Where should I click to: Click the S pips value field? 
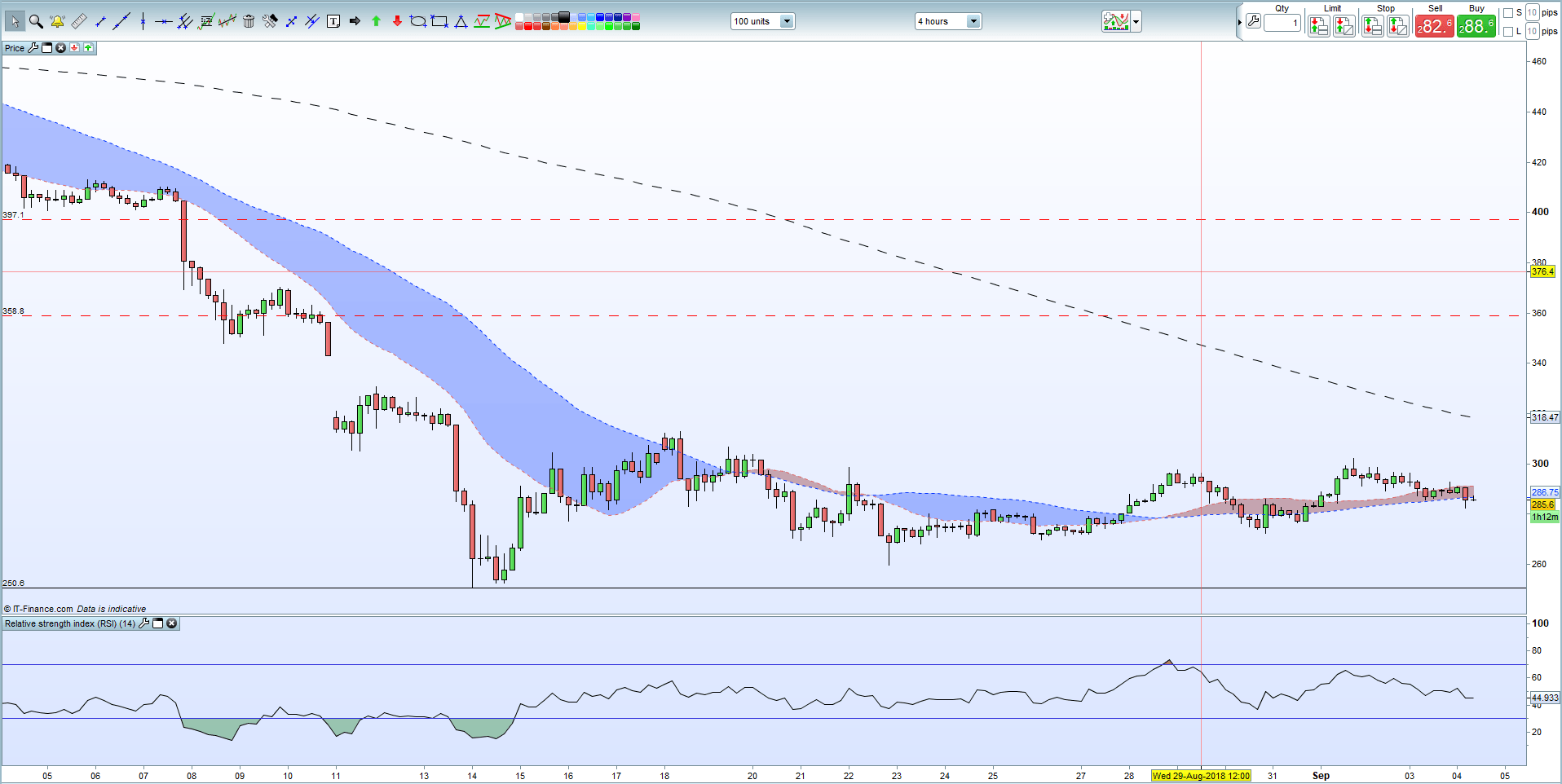click(x=1532, y=12)
